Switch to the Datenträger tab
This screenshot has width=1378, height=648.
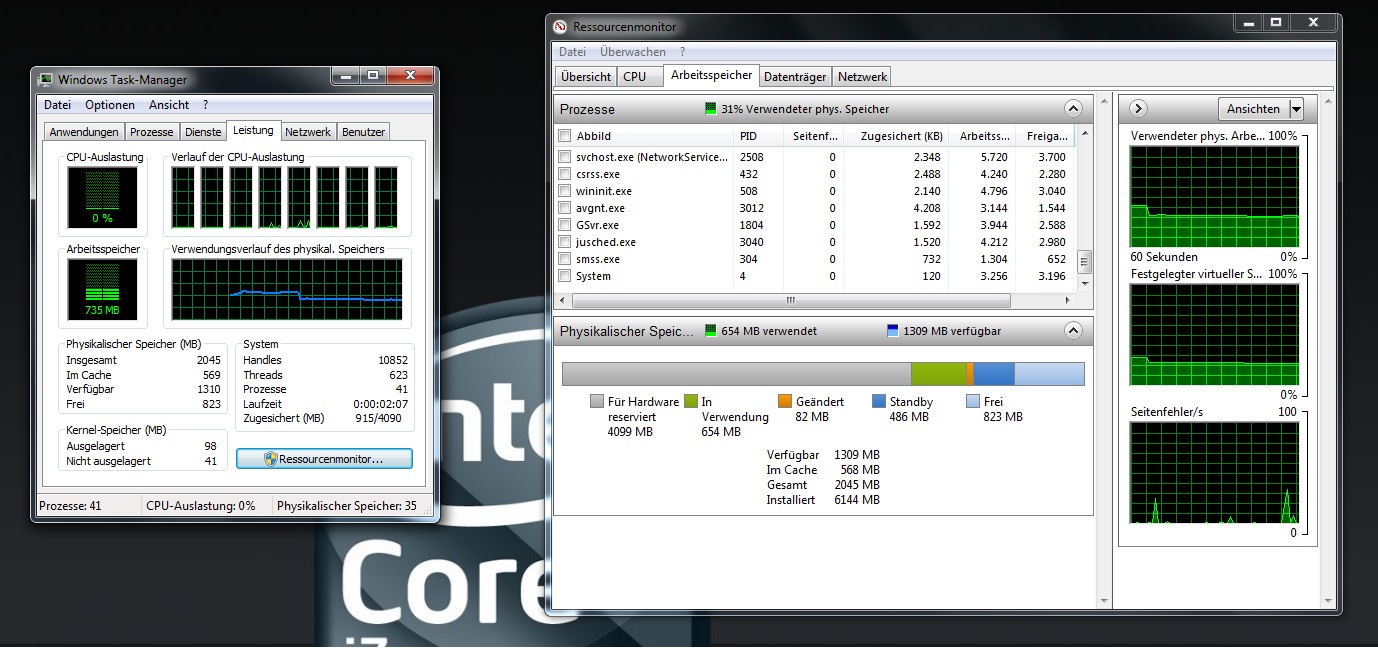pos(794,76)
